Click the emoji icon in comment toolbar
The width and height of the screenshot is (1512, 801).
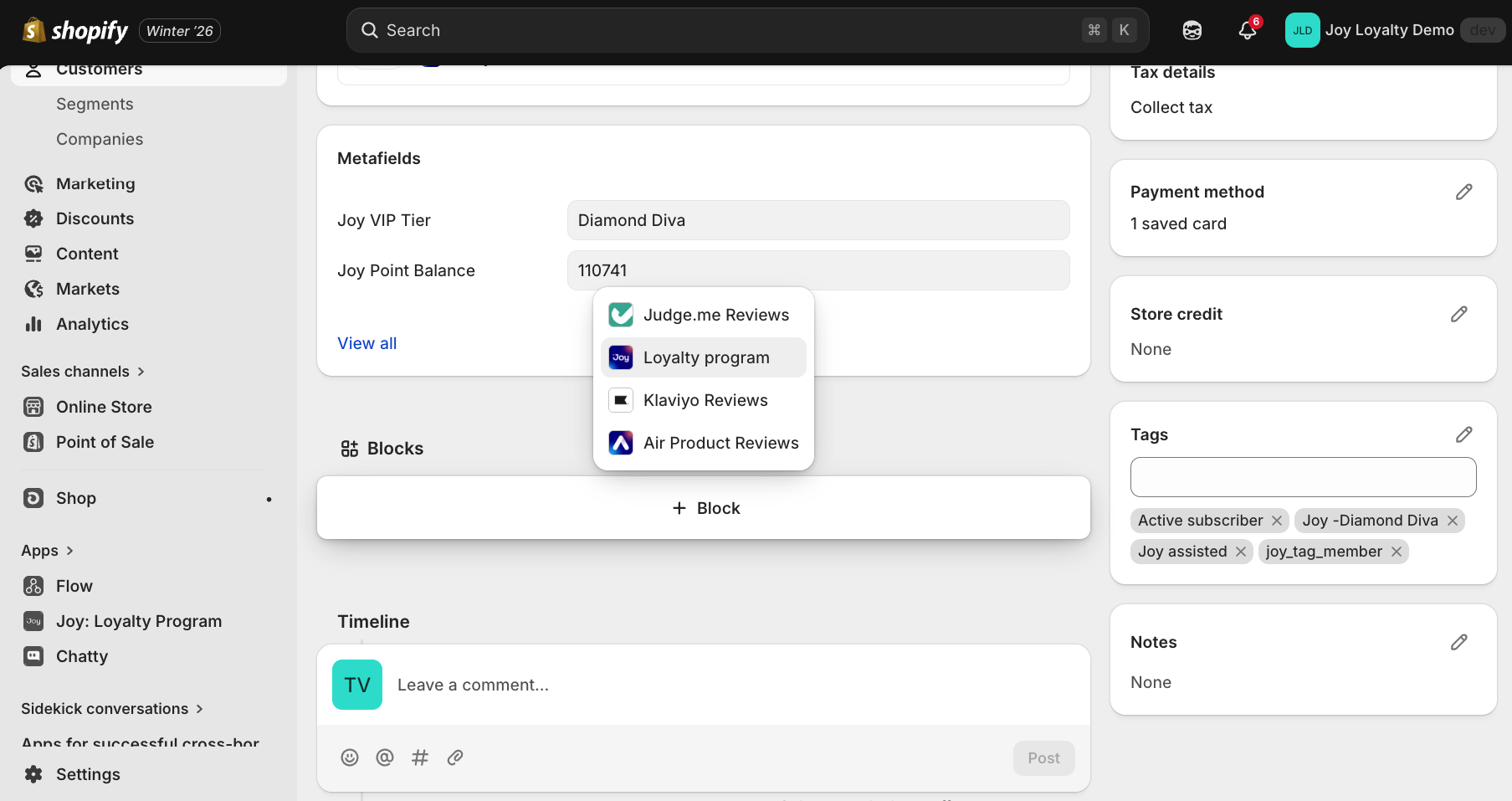tap(350, 757)
